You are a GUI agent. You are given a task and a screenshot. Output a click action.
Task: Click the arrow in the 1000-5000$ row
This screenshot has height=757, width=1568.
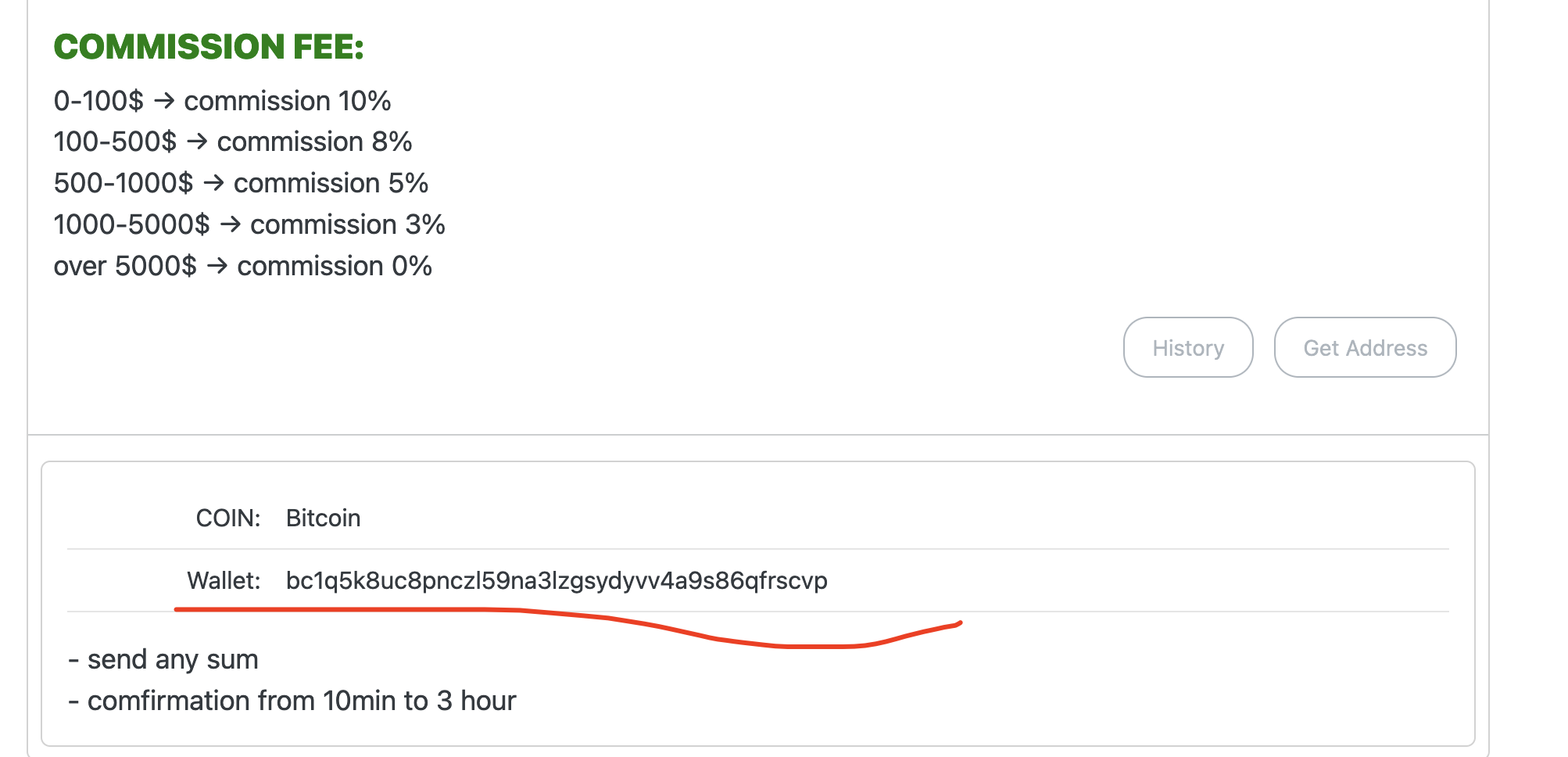(230, 224)
